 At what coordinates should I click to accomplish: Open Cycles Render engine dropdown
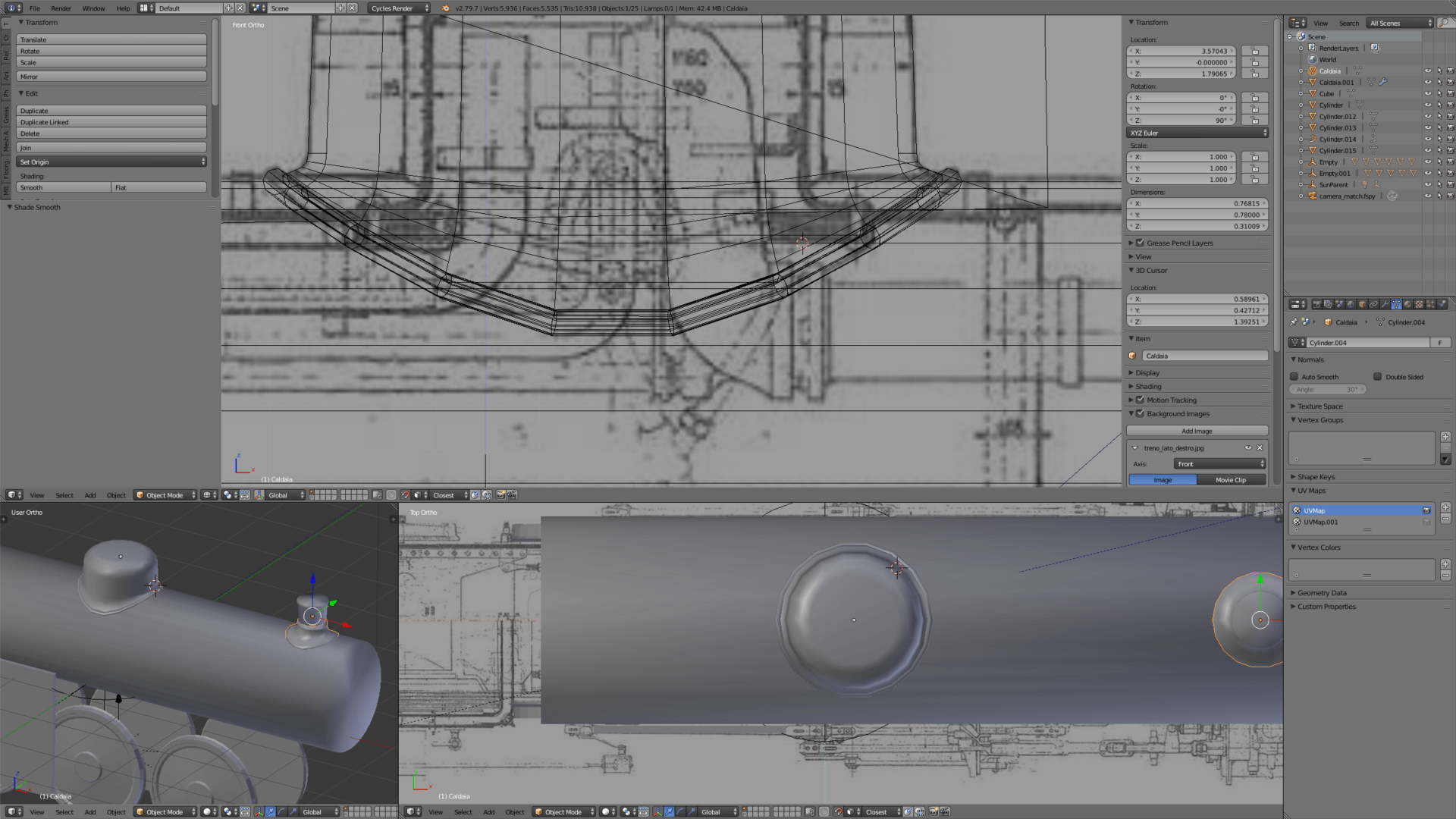point(400,8)
